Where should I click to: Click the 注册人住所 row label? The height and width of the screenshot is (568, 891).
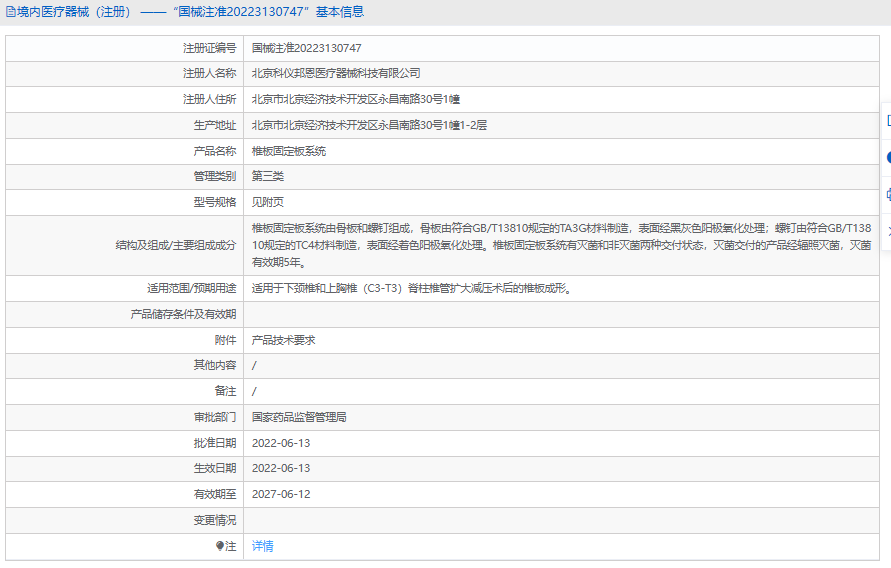(x=209, y=99)
